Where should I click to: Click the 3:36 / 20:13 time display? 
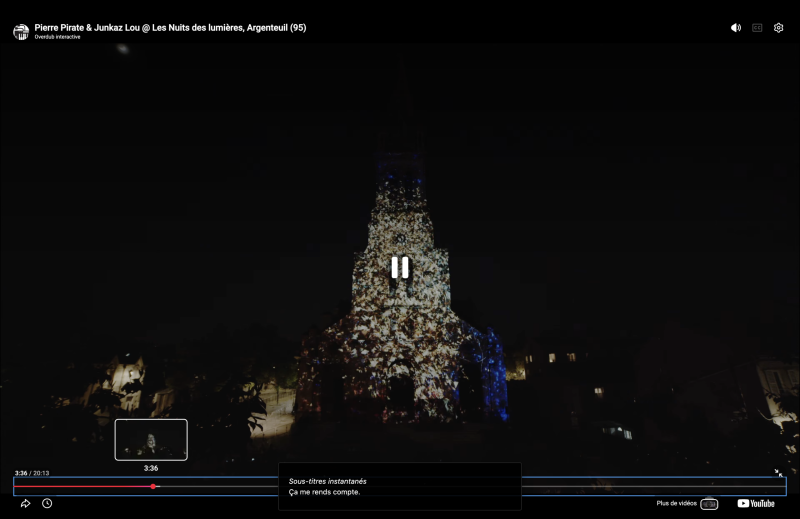pyautogui.click(x=32, y=473)
